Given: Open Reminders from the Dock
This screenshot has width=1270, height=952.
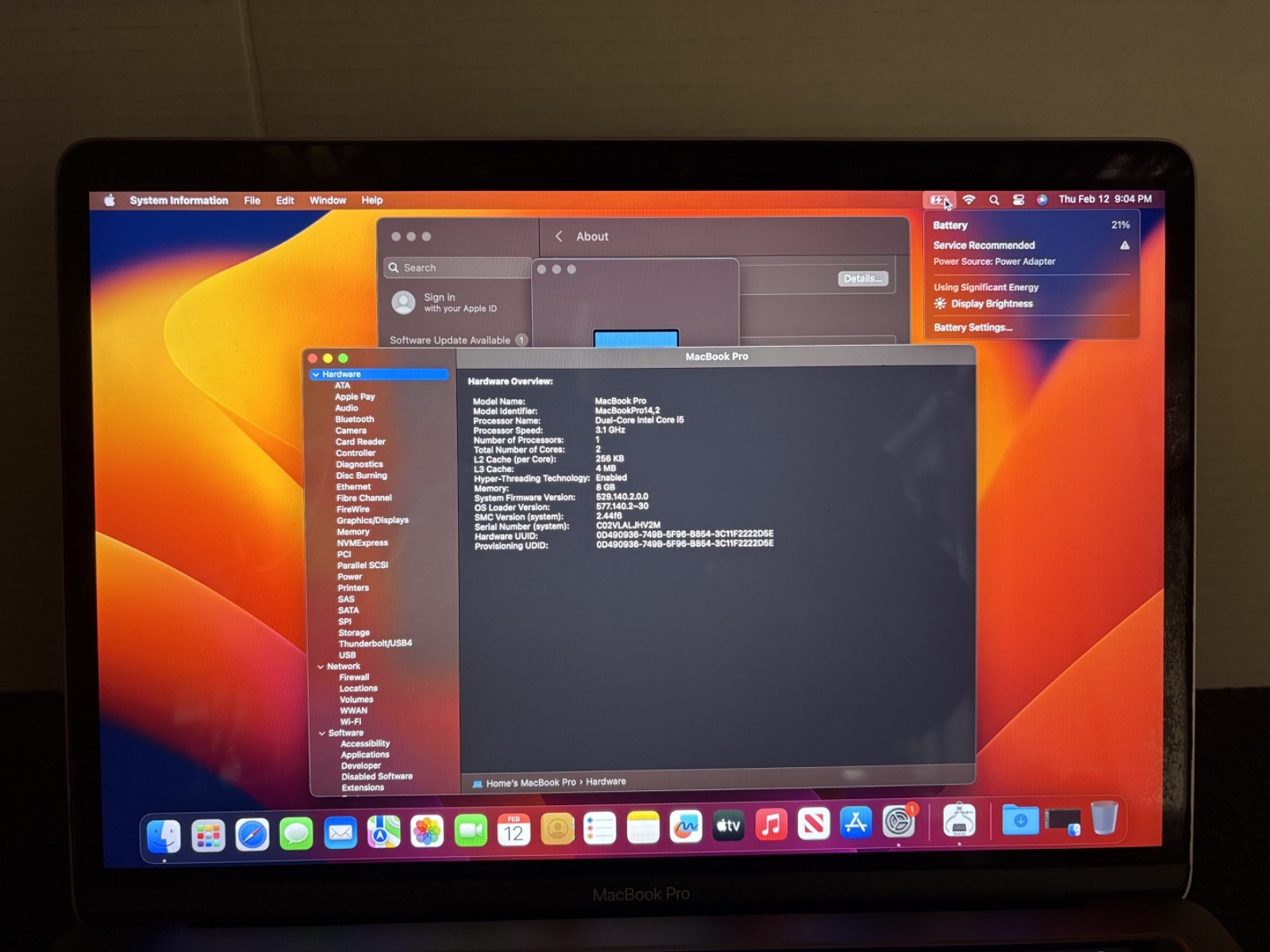Looking at the screenshot, I should click(600, 828).
